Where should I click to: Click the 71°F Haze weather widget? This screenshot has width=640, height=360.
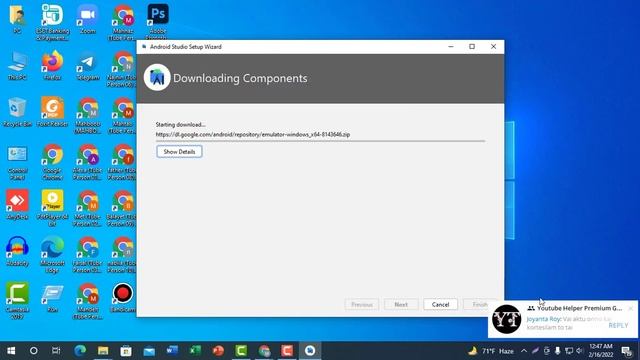(491, 351)
